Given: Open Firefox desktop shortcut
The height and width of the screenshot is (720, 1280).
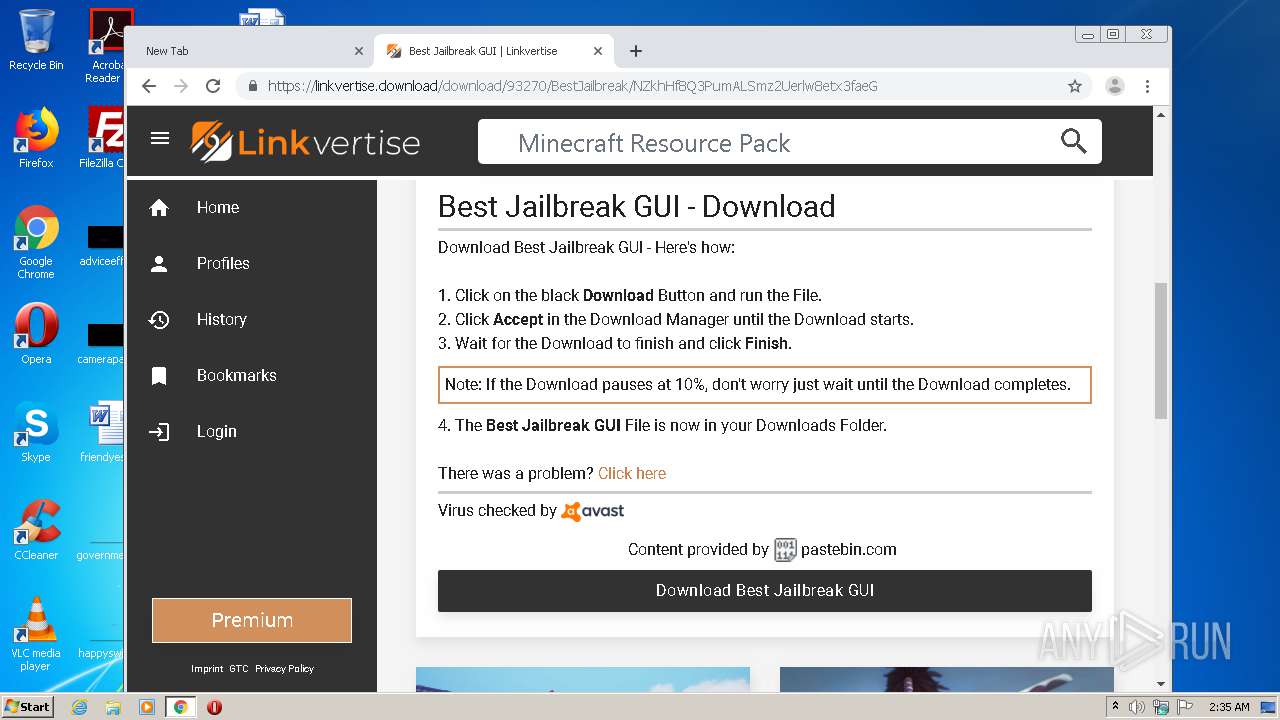Looking at the screenshot, I should [x=36, y=138].
